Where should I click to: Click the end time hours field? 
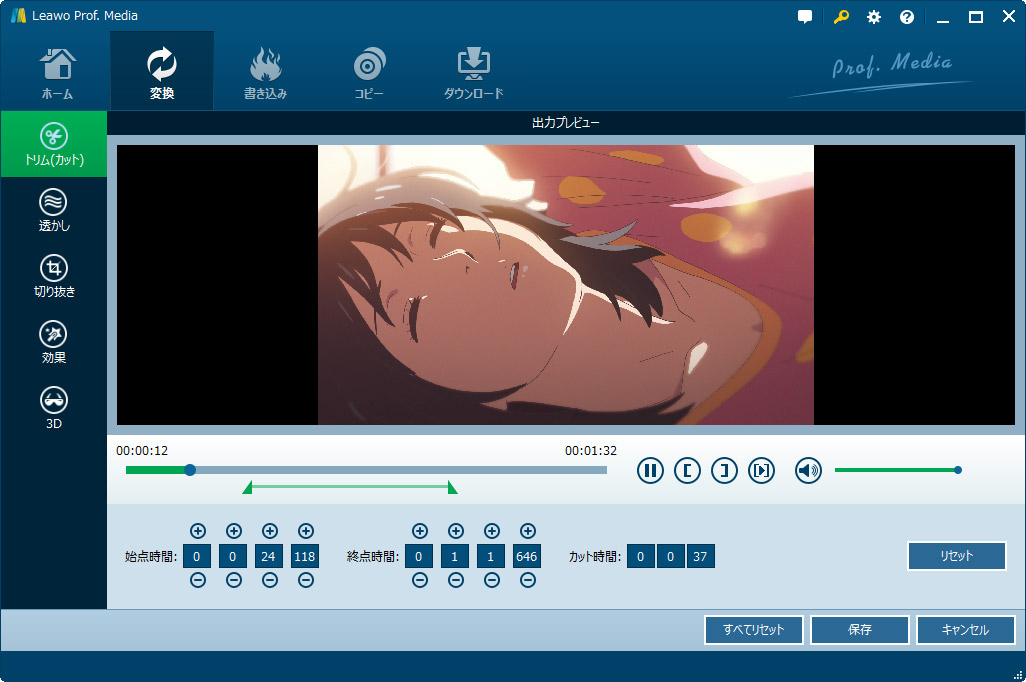click(419, 556)
